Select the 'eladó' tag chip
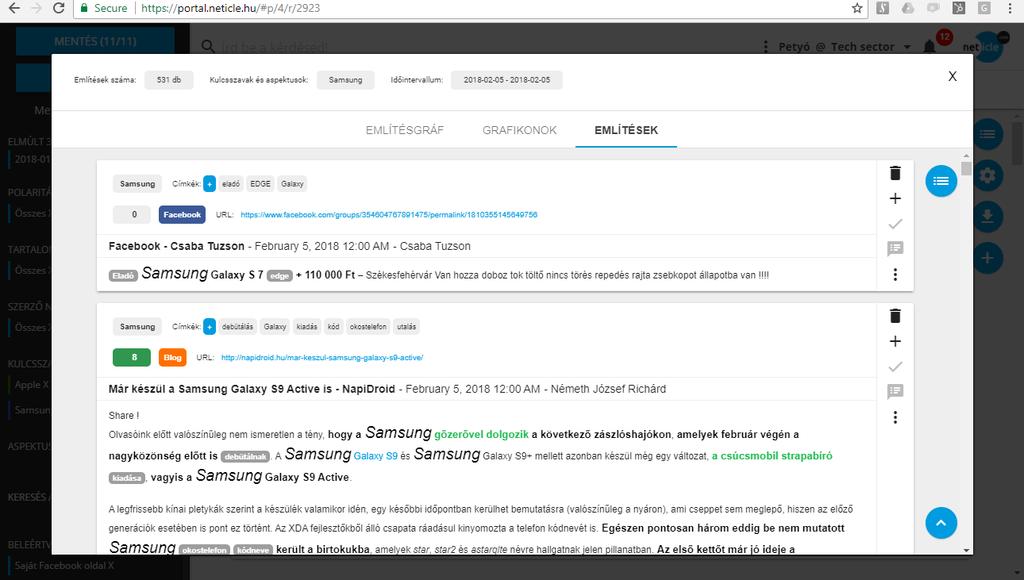 tap(231, 184)
